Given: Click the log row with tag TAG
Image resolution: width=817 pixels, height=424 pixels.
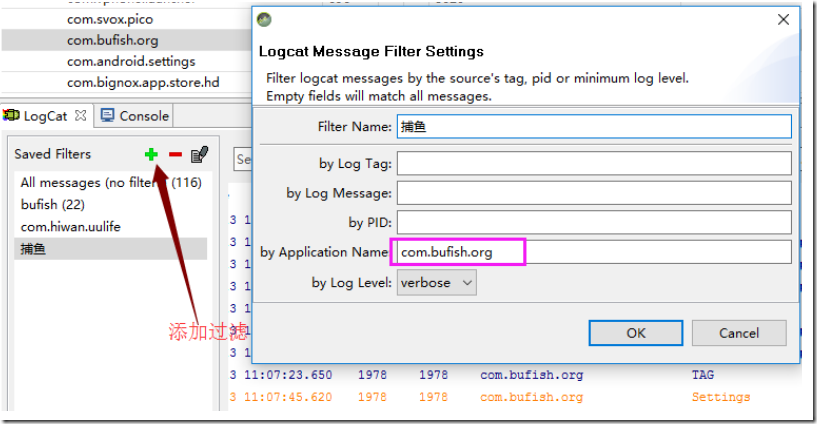Looking at the screenshot, I should click(x=513, y=375).
